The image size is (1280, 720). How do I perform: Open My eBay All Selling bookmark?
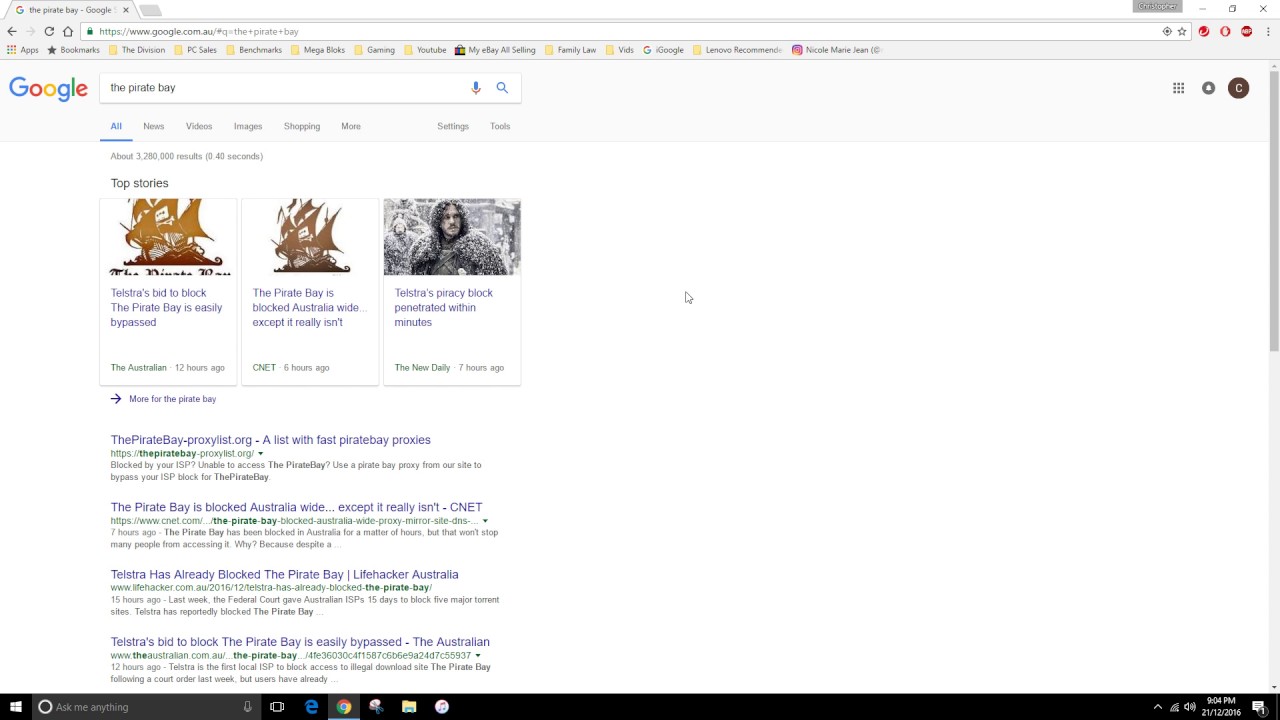click(495, 50)
